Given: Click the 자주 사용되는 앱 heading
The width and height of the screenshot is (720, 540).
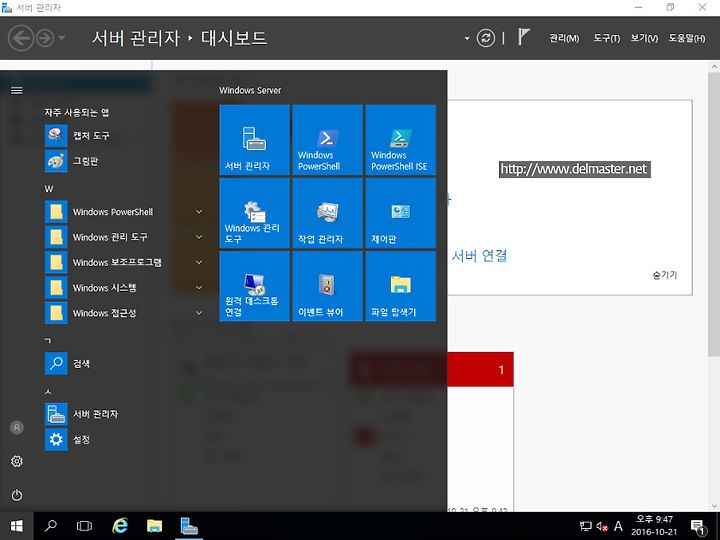Looking at the screenshot, I should (76, 112).
